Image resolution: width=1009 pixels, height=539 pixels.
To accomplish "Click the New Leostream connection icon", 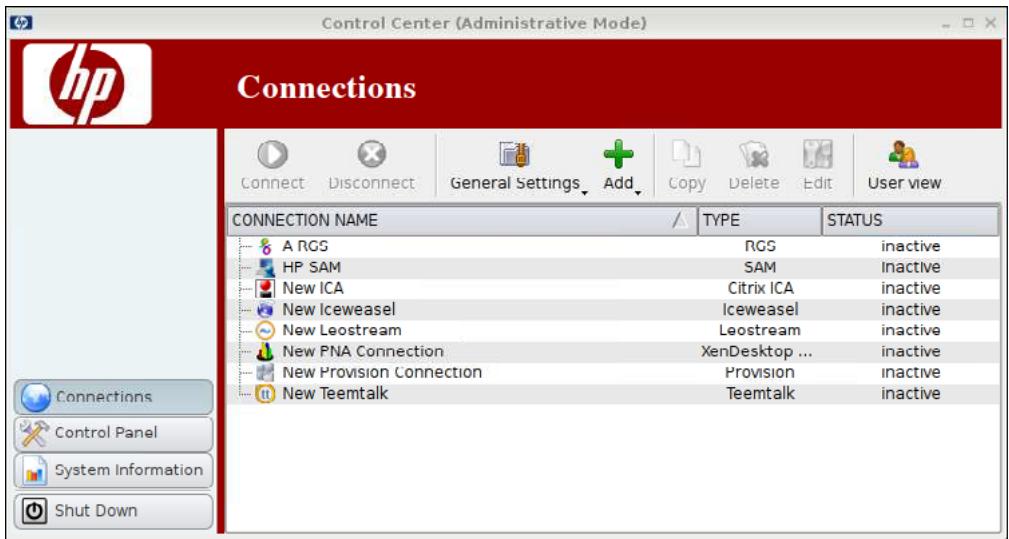I will (265, 331).
